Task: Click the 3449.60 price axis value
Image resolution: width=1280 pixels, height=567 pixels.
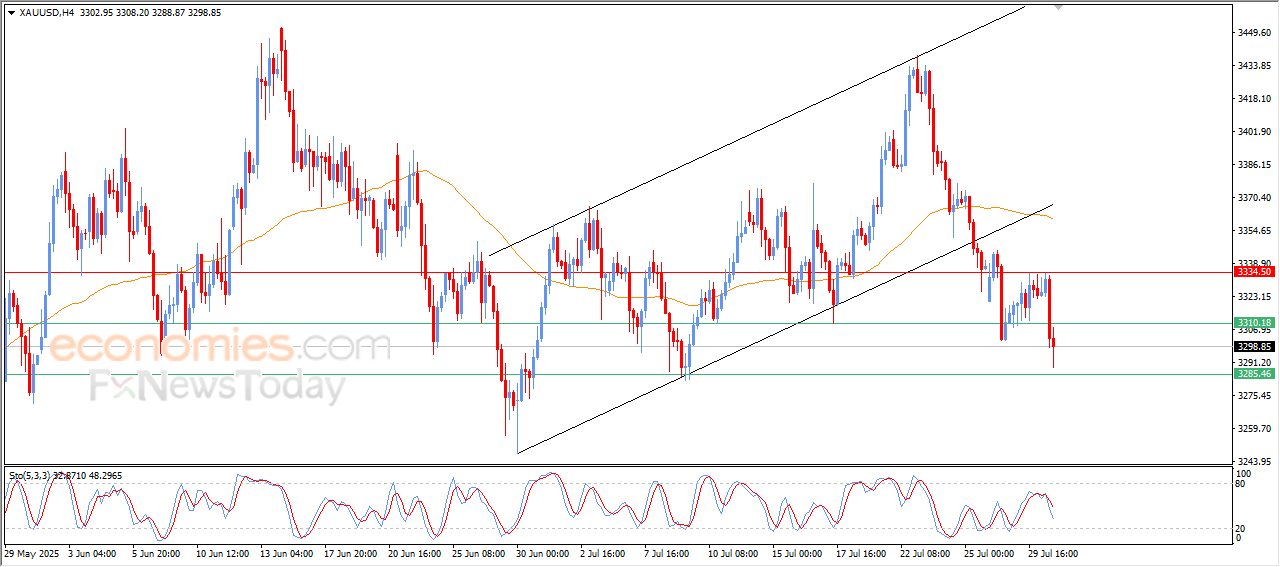Action: 1253,33
